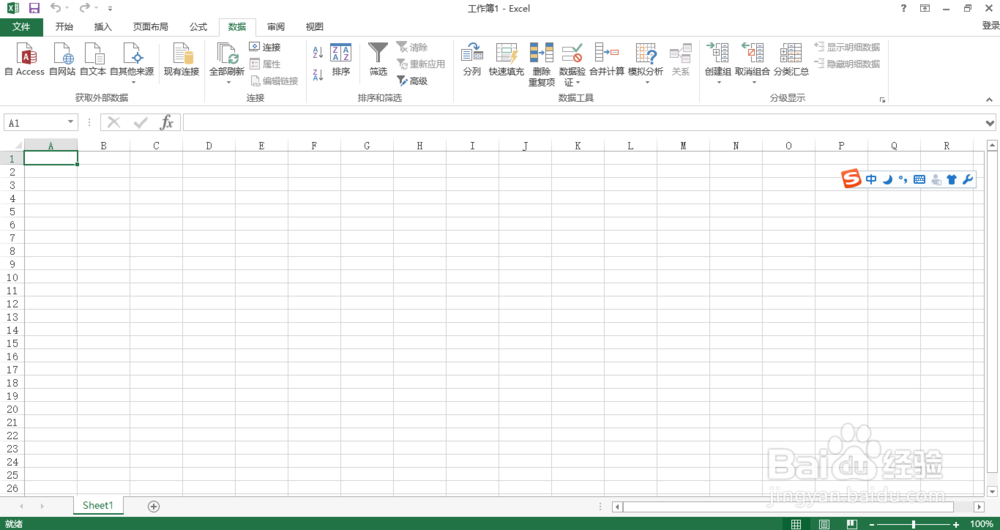Open 分级显示 outline dialog launcher
Screen dimensions: 1000x530
[x=883, y=99]
